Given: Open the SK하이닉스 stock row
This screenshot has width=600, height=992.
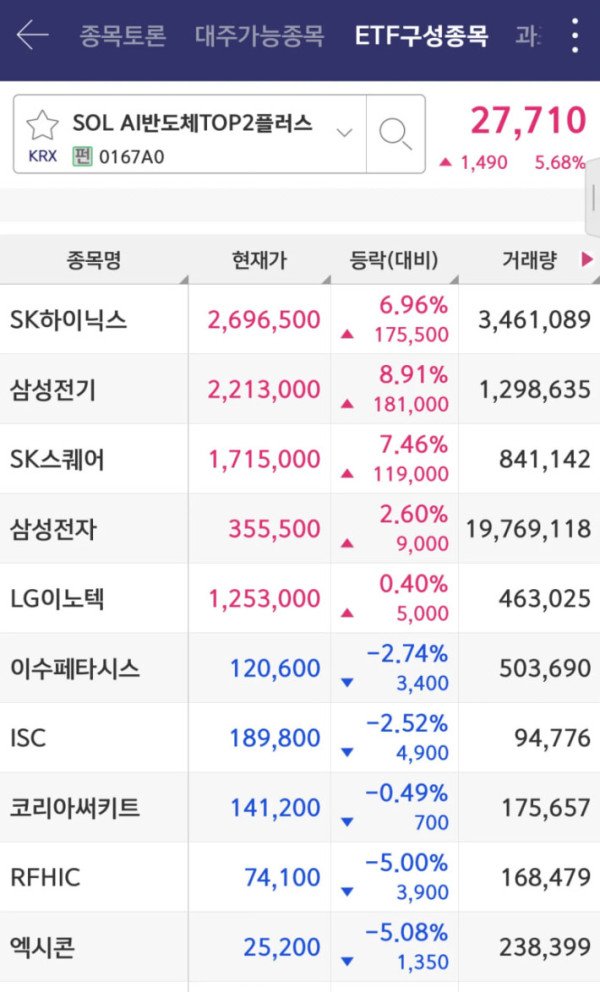Looking at the screenshot, I should pyautogui.click(x=300, y=319).
